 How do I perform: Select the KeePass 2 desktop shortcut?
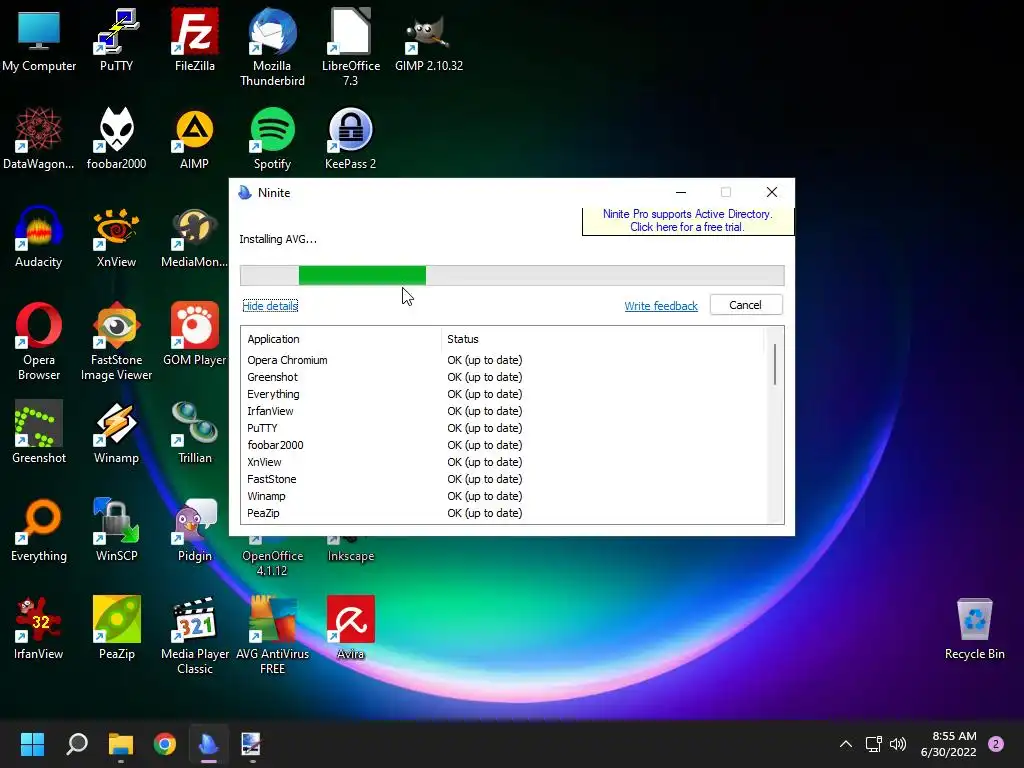(351, 138)
